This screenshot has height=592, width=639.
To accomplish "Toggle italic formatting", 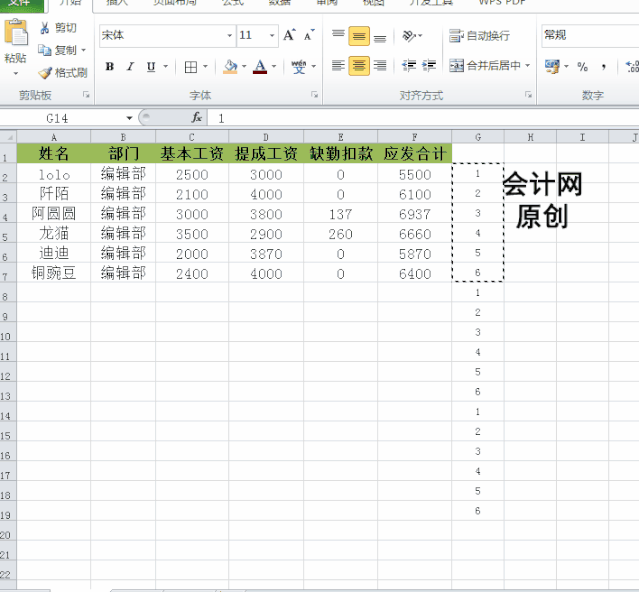I will pyautogui.click(x=130, y=66).
